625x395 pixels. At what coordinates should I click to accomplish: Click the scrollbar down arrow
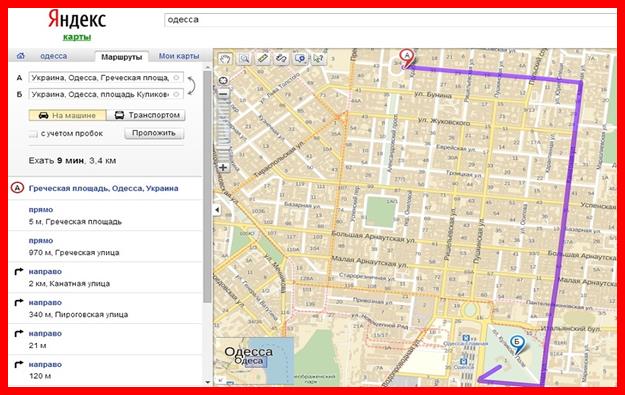tap(207, 382)
